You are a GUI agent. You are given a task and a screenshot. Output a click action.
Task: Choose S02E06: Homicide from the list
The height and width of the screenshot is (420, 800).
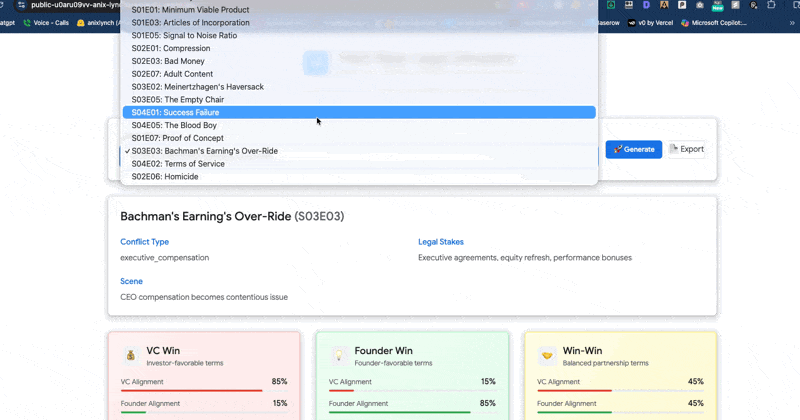pos(165,177)
